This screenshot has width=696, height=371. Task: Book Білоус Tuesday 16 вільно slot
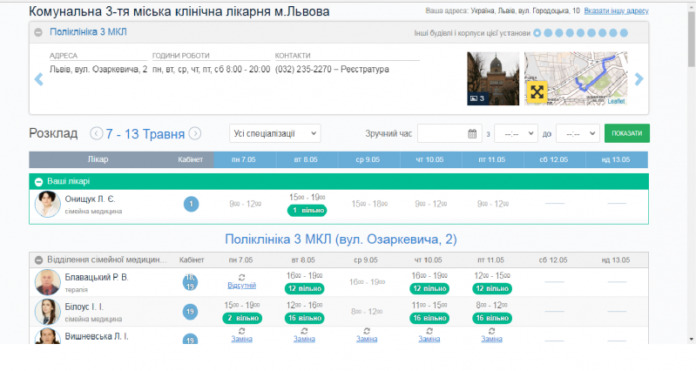[304, 318]
